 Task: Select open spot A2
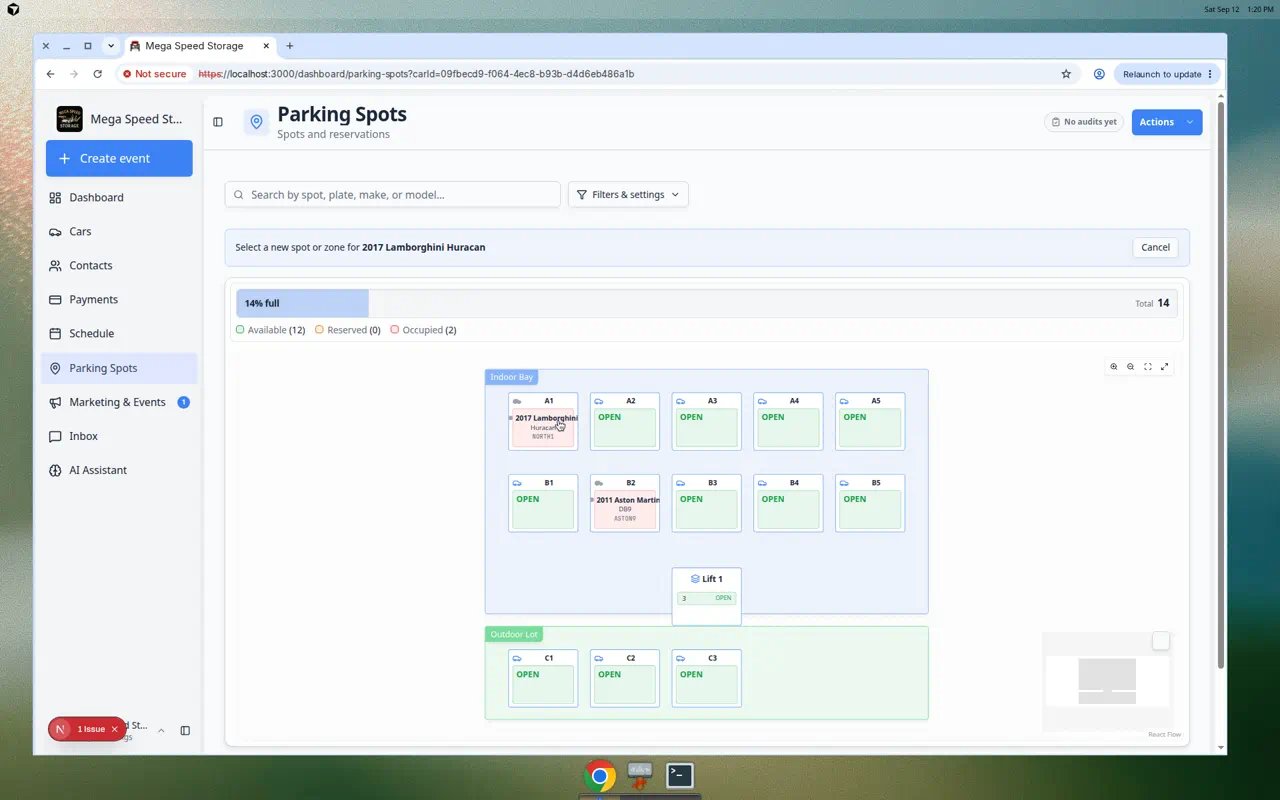point(625,421)
